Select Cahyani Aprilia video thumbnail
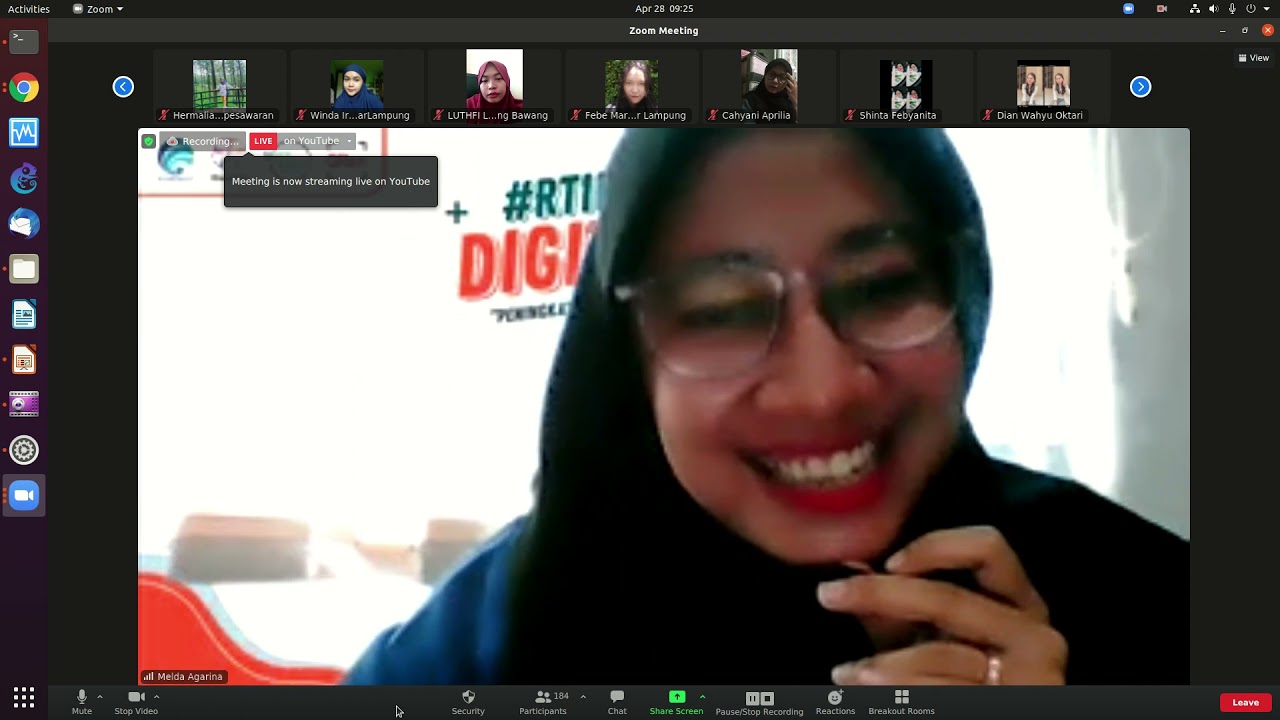The image size is (1280, 720). 769,86
